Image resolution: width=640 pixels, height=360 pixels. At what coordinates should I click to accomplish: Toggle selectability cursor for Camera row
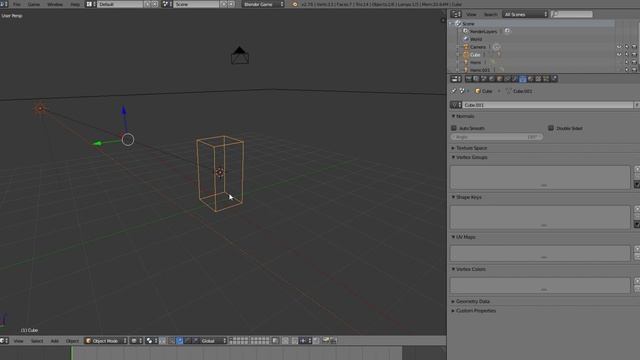click(627, 47)
